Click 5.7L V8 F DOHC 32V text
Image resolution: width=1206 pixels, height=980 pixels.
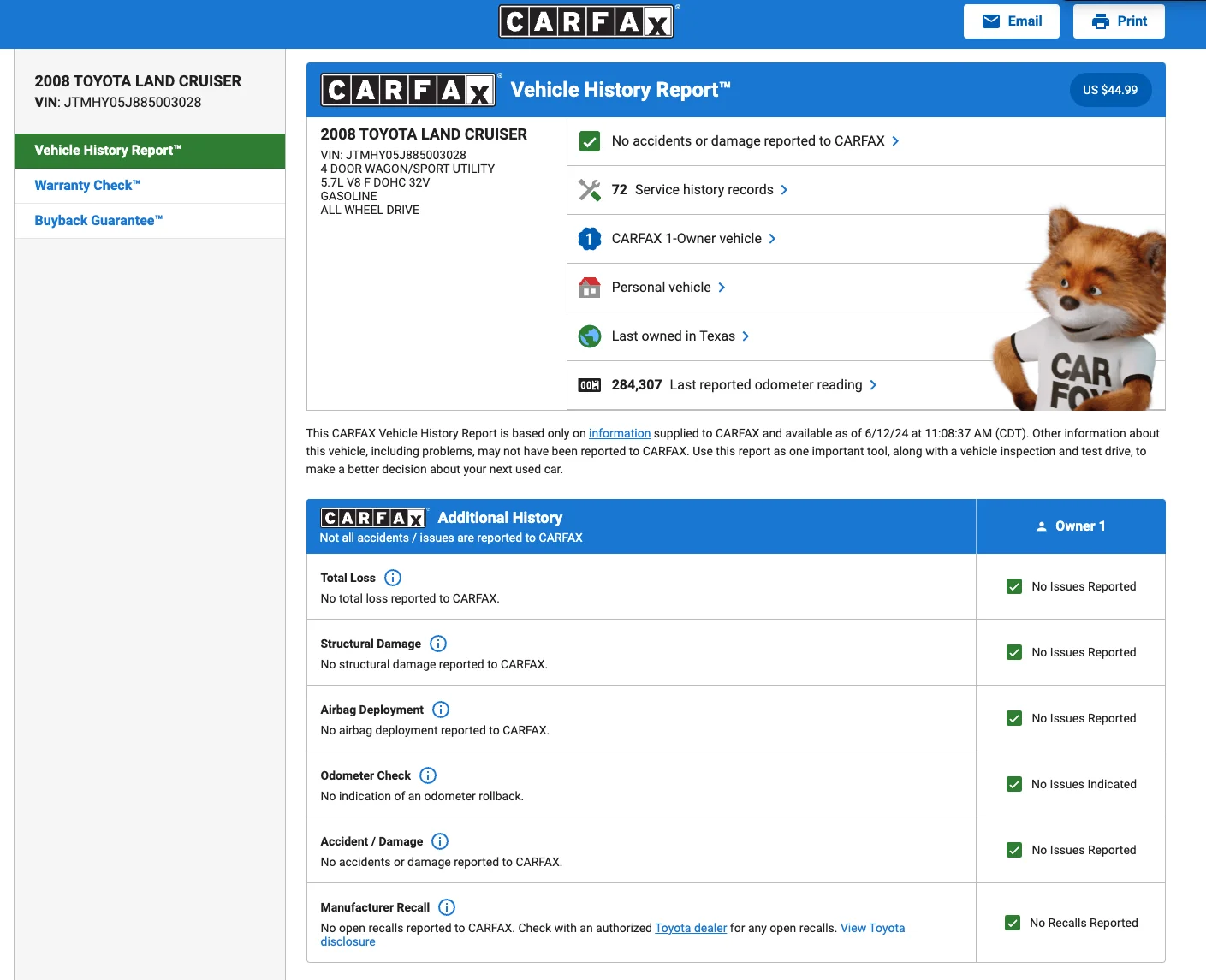tap(375, 182)
